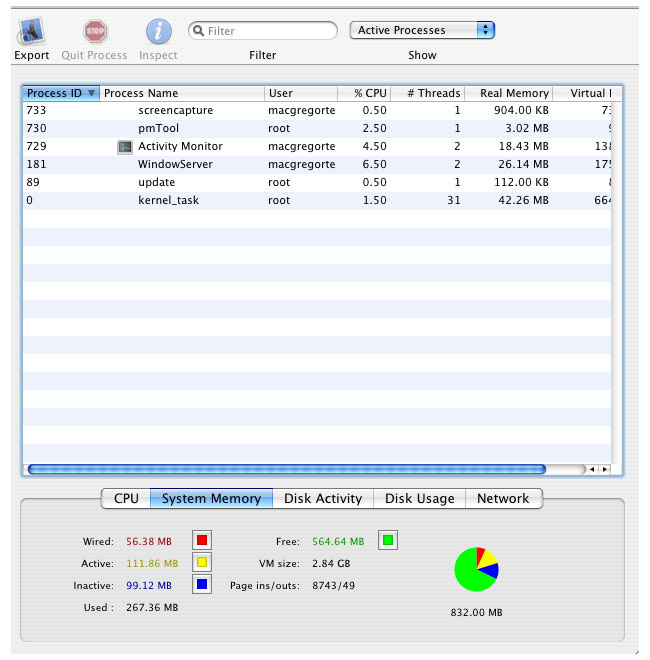The height and width of the screenshot is (660, 650).
Task: Open the Disk Activity tab
Action: tap(323, 498)
